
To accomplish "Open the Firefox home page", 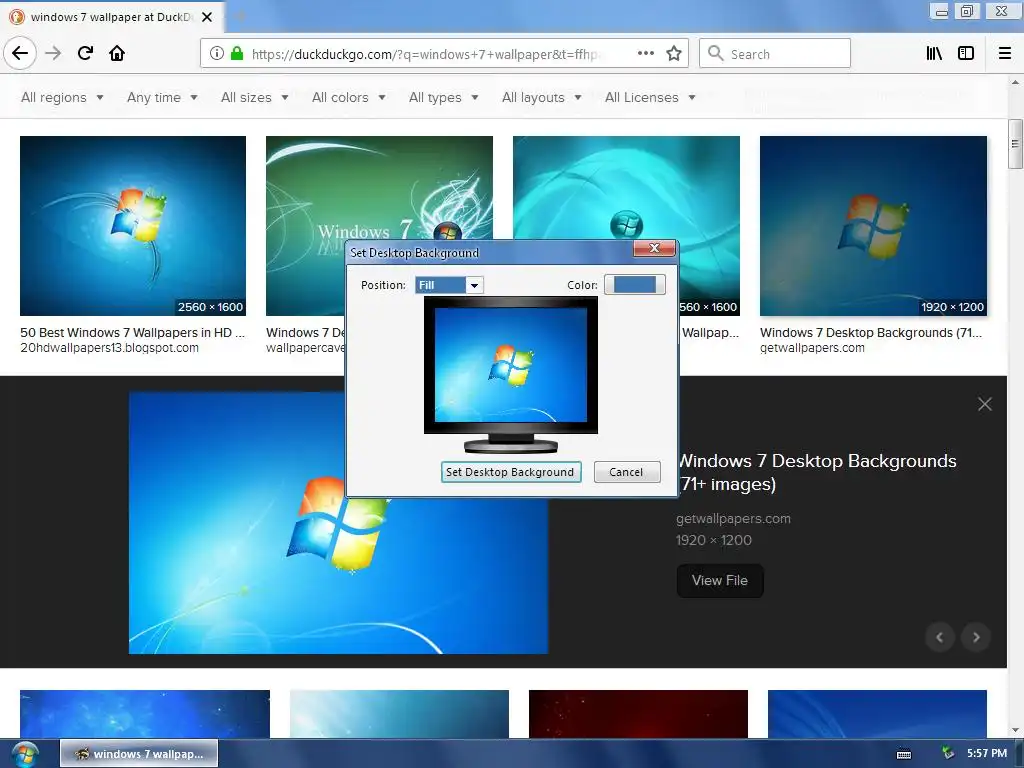I will click(117, 54).
